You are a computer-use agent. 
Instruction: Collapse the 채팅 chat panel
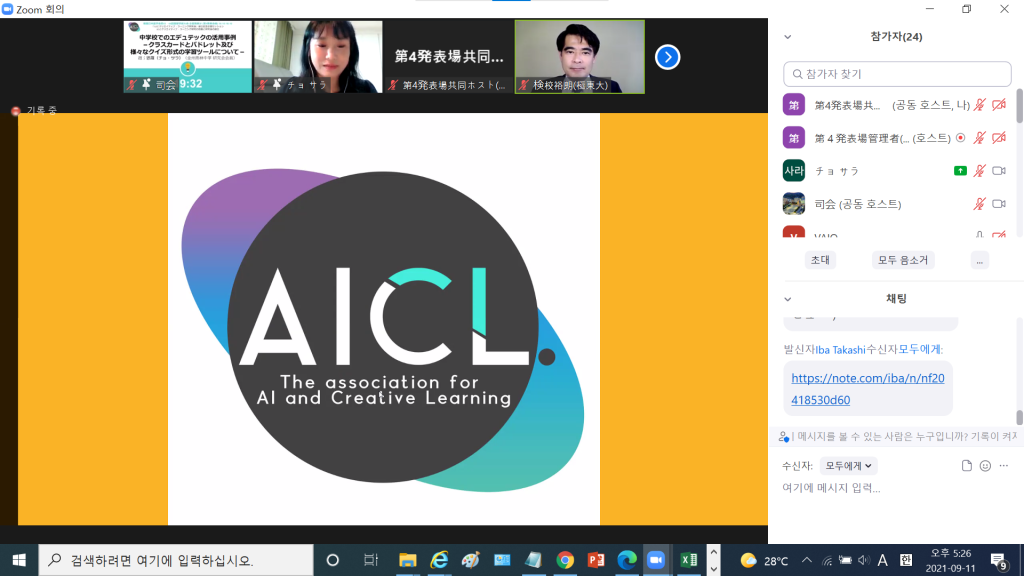(788, 299)
